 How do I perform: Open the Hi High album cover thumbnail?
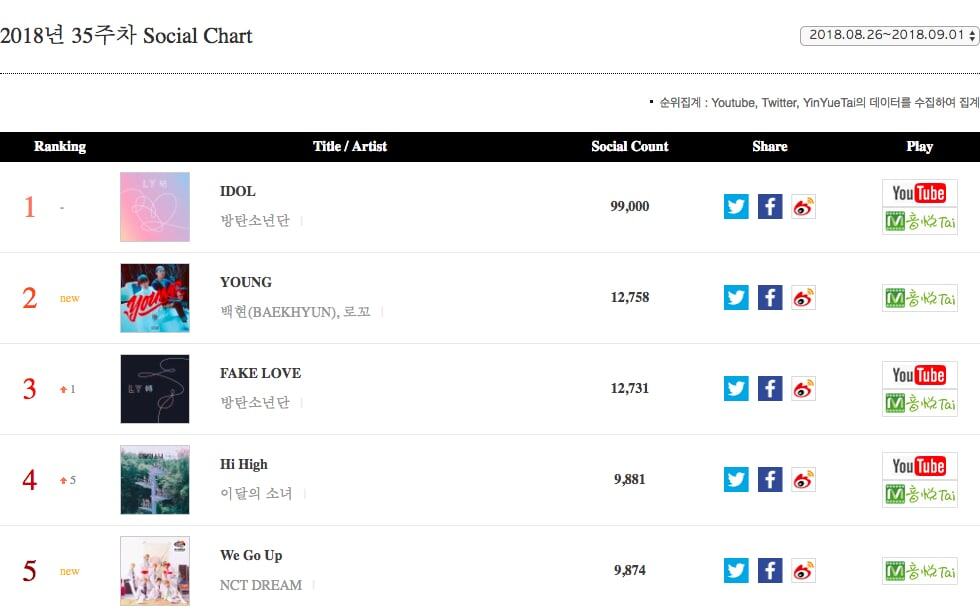[155, 480]
